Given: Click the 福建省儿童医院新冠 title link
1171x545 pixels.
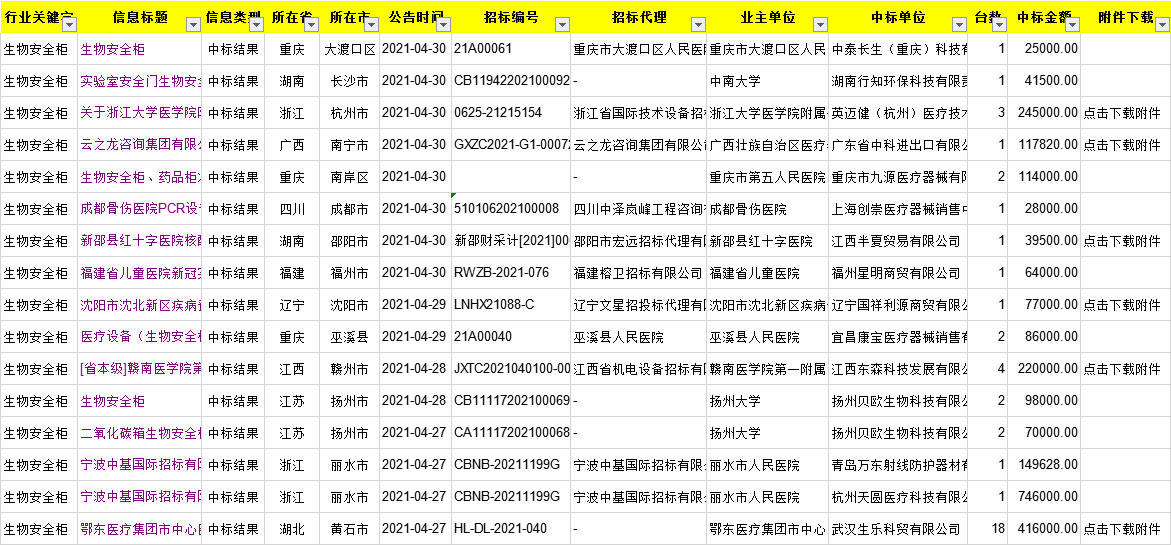Looking at the screenshot, I should coord(140,273).
